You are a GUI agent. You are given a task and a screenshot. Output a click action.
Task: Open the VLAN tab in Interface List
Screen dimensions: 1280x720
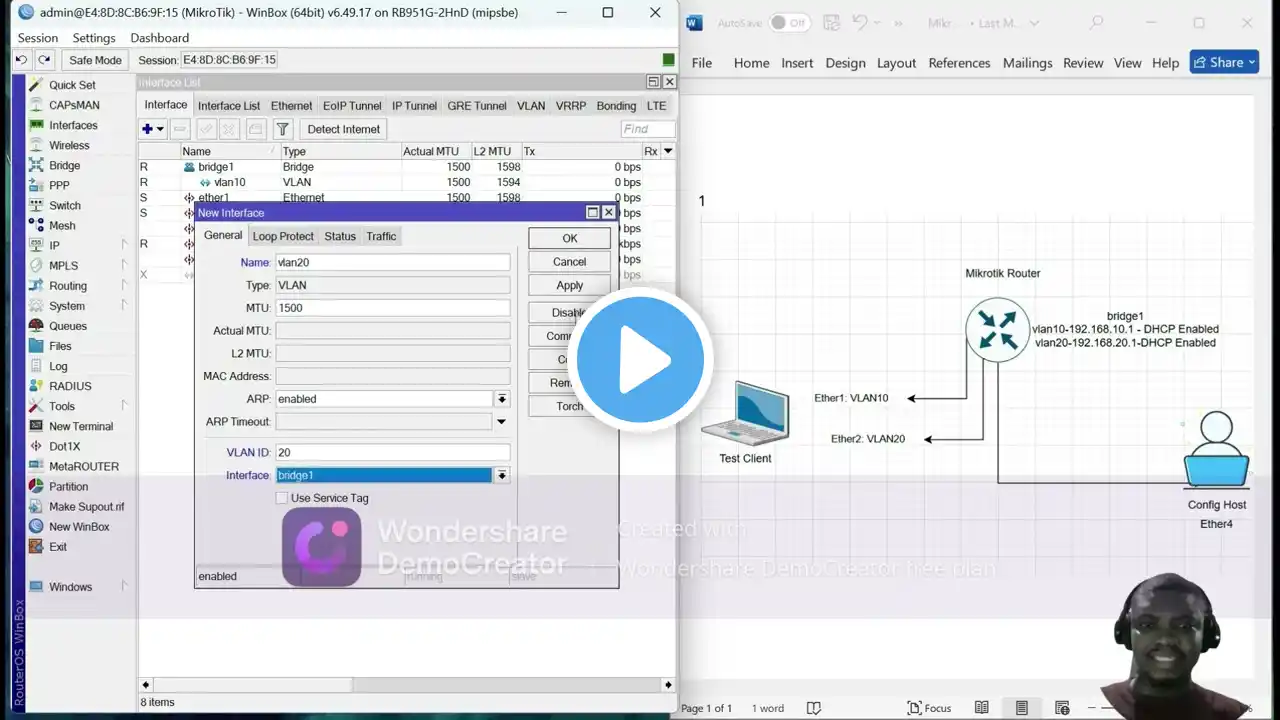click(x=531, y=106)
